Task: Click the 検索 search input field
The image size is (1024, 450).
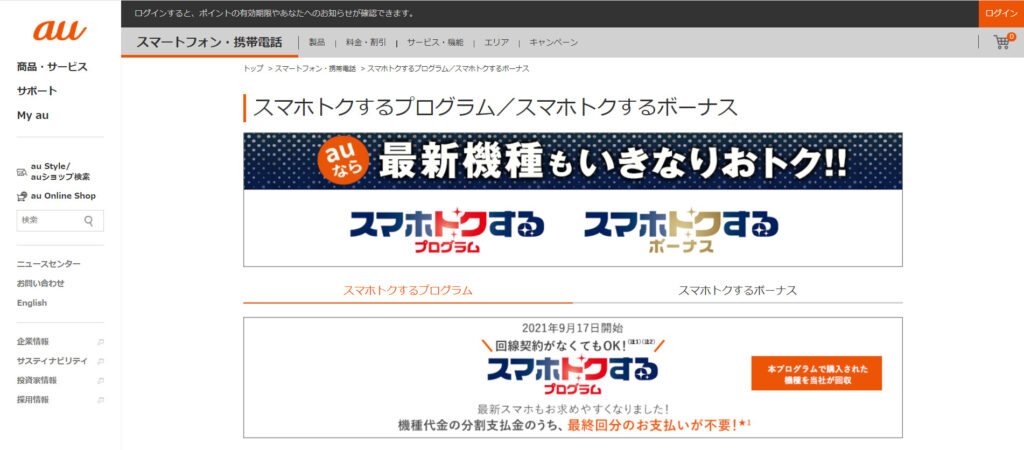Action: pyautogui.click(x=48, y=221)
